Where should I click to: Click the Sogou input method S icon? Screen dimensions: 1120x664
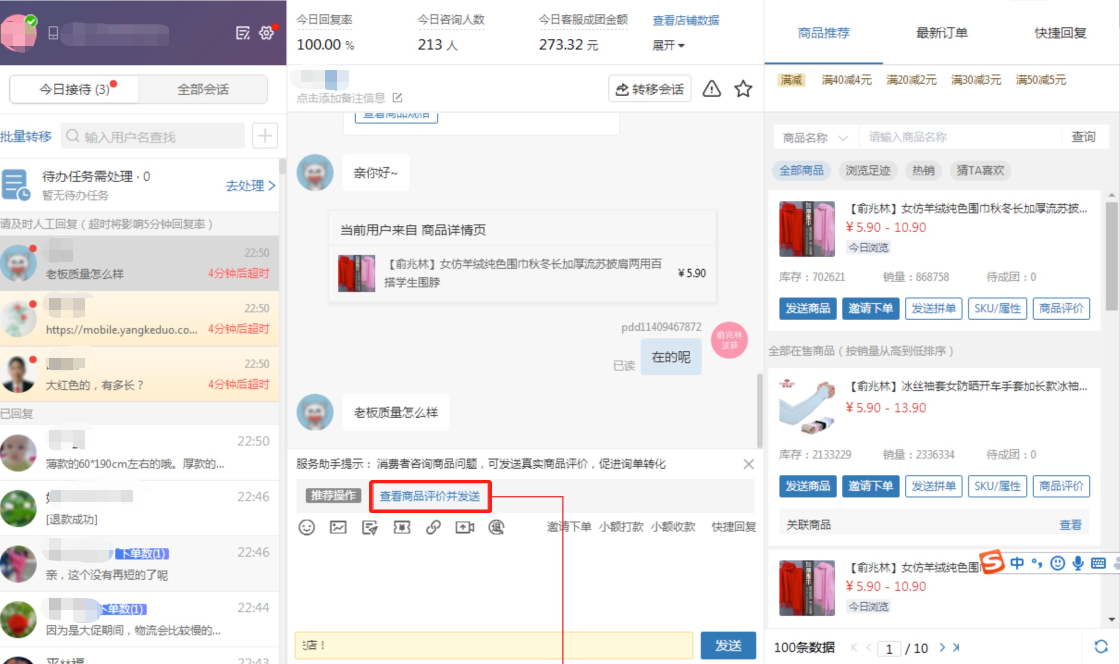[x=991, y=562]
